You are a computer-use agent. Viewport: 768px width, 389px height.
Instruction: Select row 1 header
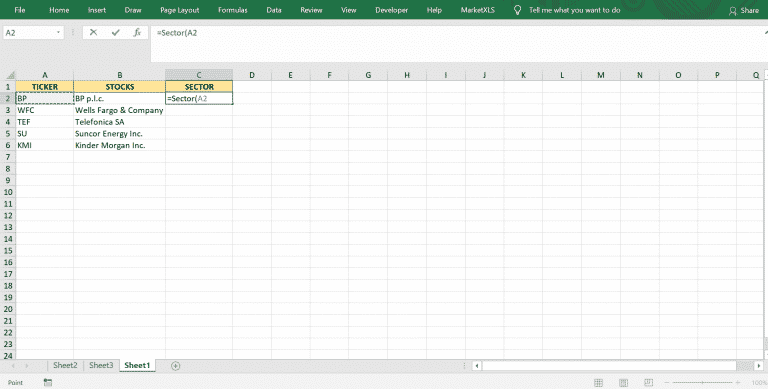click(8, 87)
